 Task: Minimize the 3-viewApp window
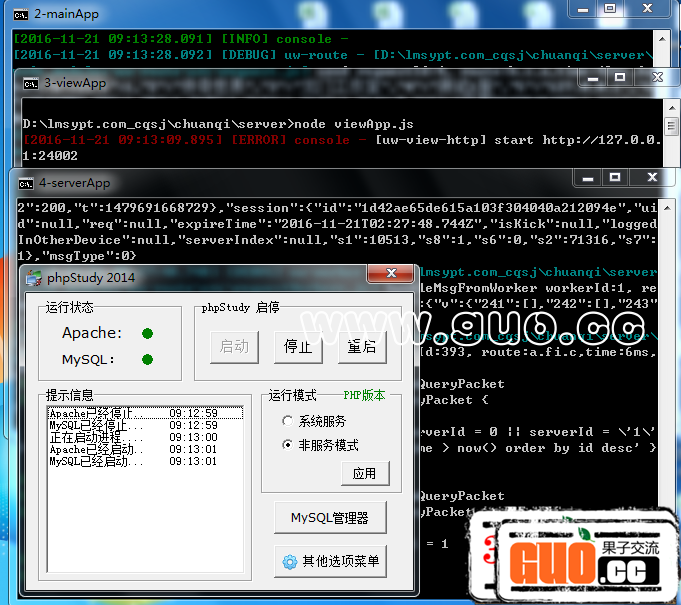[593, 78]
